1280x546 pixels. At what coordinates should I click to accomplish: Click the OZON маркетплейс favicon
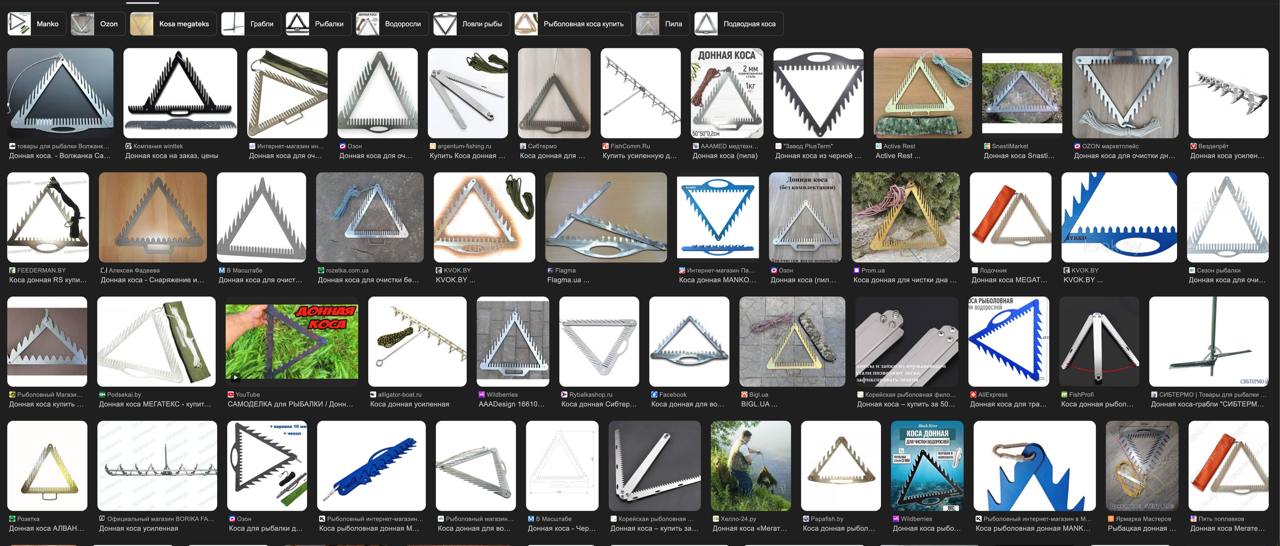1078,146
